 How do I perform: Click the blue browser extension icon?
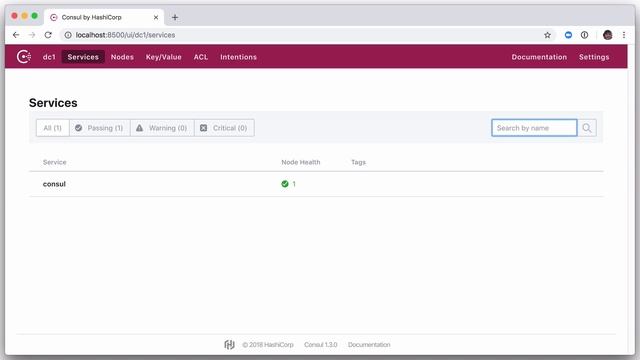tap(568, 35)
